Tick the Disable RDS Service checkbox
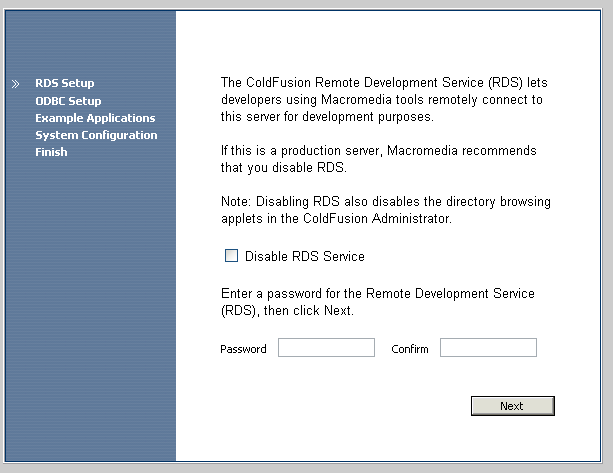The height and width of the screenshot is (473, 613). [232, 256]
